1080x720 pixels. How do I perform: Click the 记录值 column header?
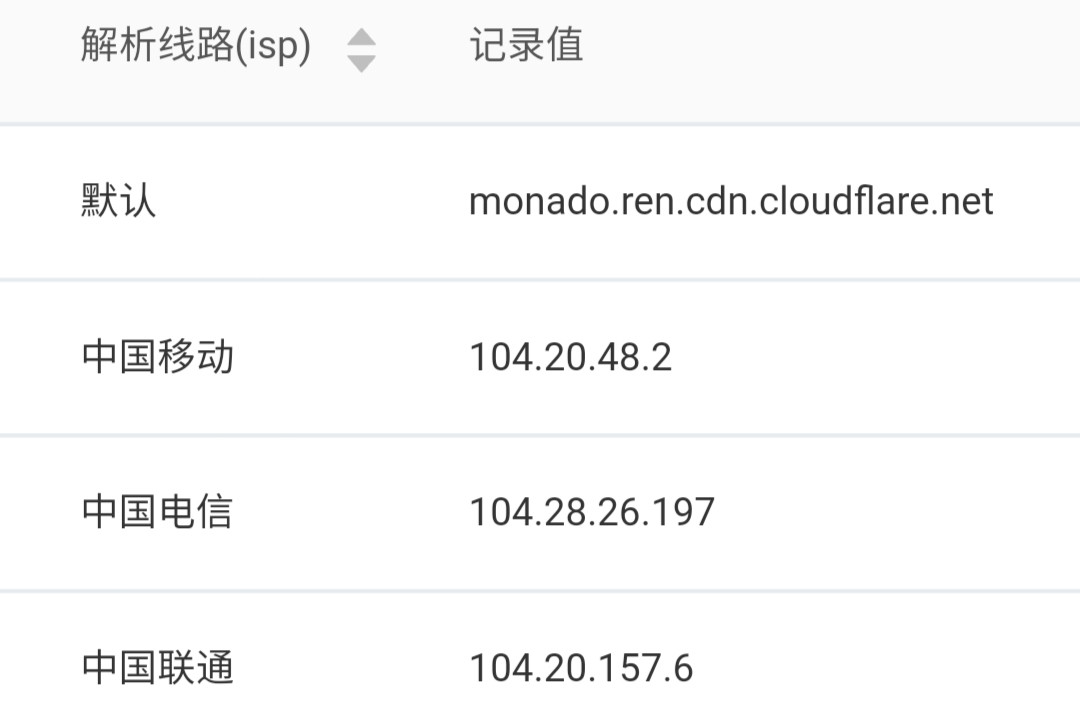coord(527,45)
